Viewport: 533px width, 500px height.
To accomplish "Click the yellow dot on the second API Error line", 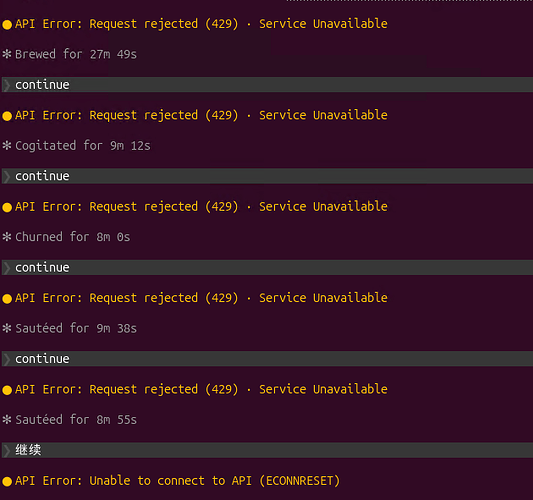I will pyautogui.click(x=7, y=116).
